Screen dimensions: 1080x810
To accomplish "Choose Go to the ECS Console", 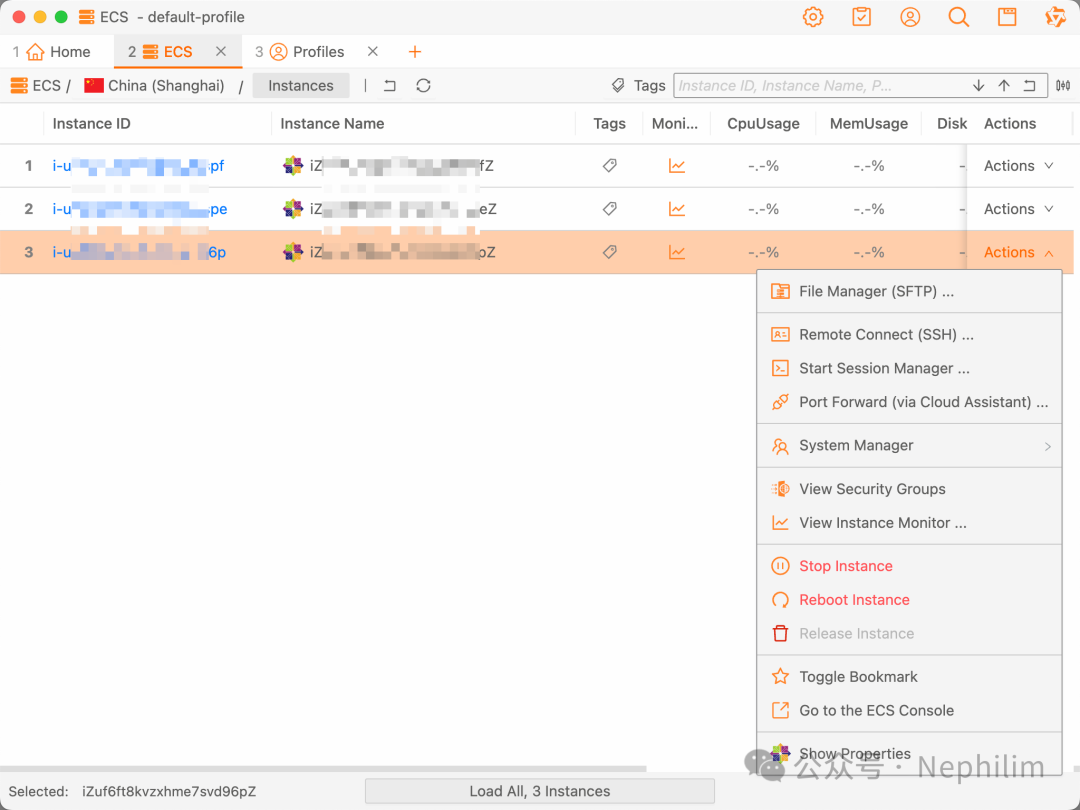I will pos(909,711).
